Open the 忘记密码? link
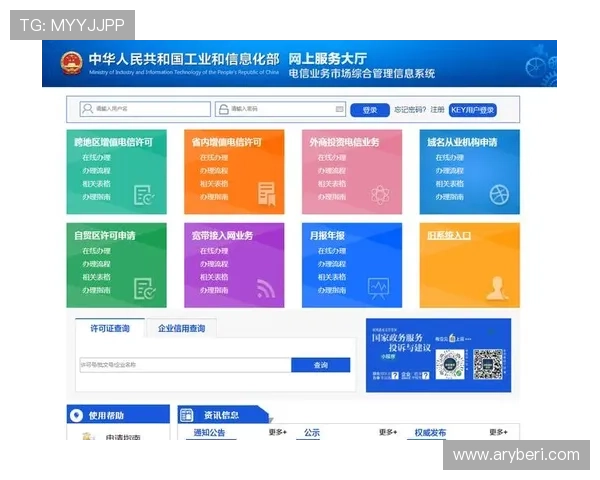 click(410, 110)
